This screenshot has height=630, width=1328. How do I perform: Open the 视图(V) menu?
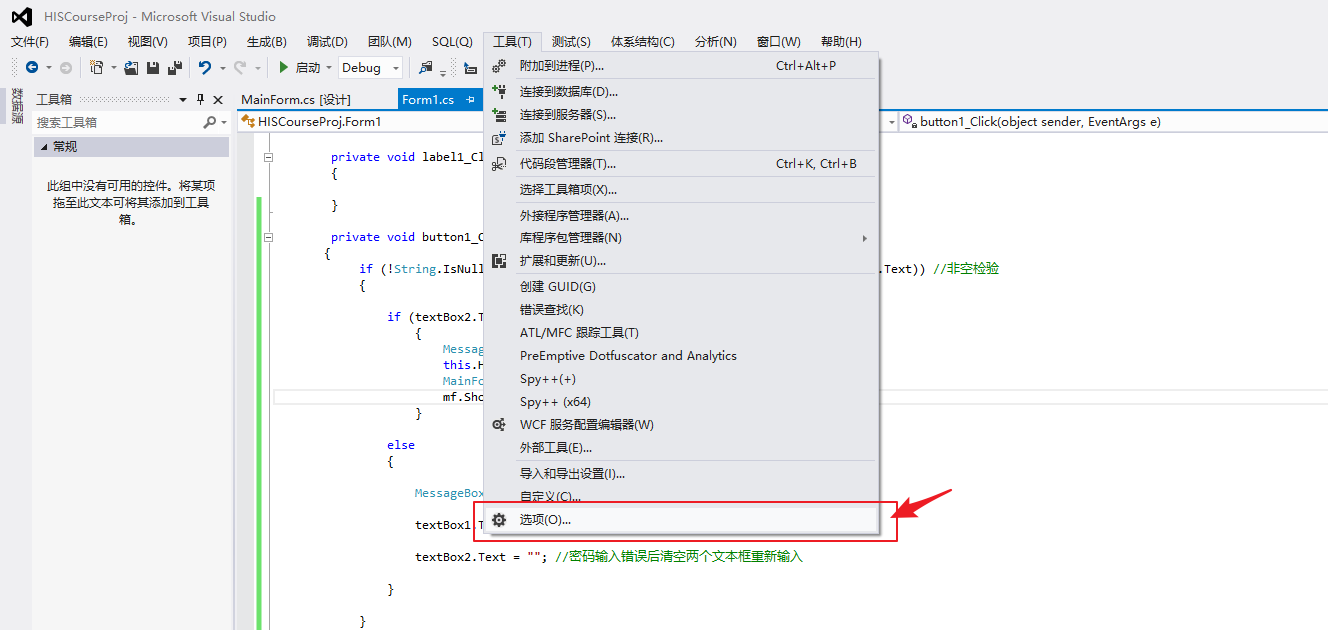pos(148,42)
